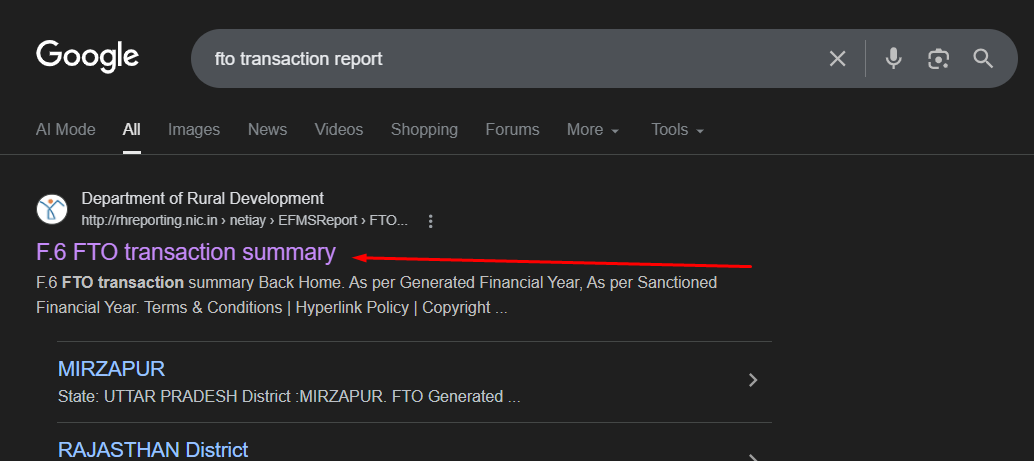Open the Tools dropdown
The height and width of the screenshot is (461, 1034).
coord(677,130)
